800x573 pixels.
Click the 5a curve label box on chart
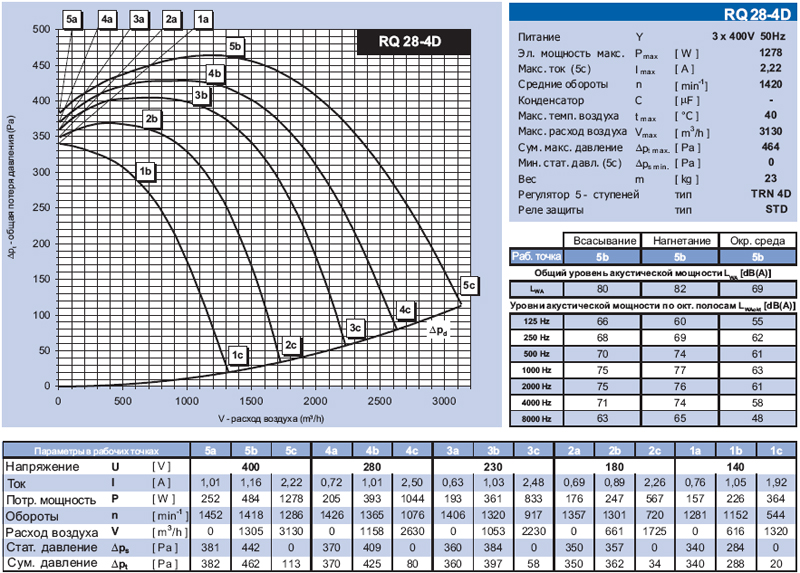pos(72,19)
